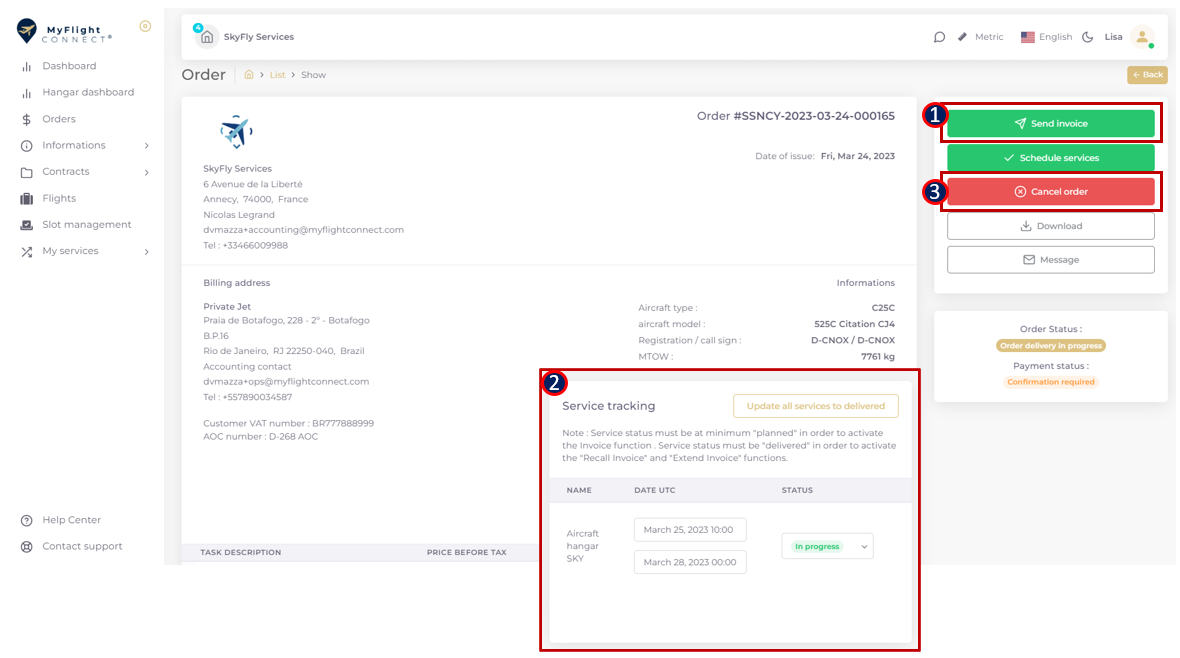Click the STATUS column header
The image size is (1180, 658).
click(797, 490)
